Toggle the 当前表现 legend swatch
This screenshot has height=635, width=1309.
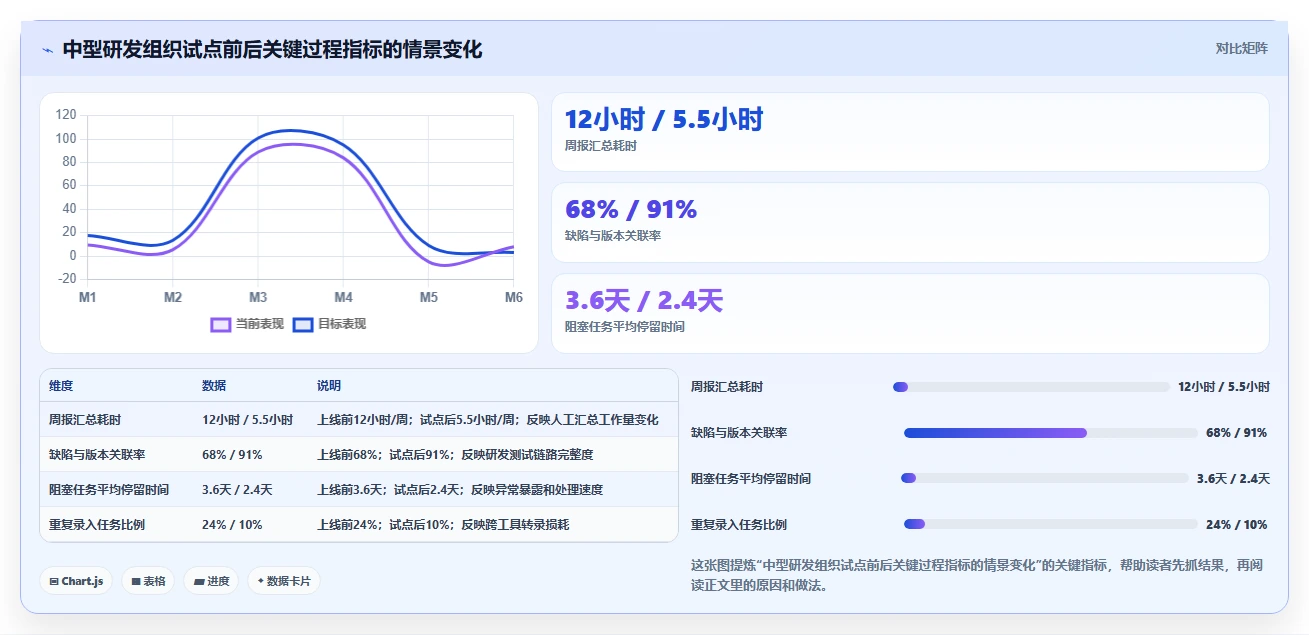(221, 324)
